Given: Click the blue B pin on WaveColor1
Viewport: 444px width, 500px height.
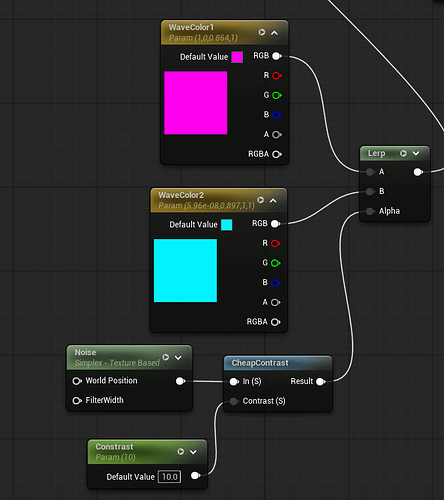Looking at the screenshot, I should click(x=277, y=115).
